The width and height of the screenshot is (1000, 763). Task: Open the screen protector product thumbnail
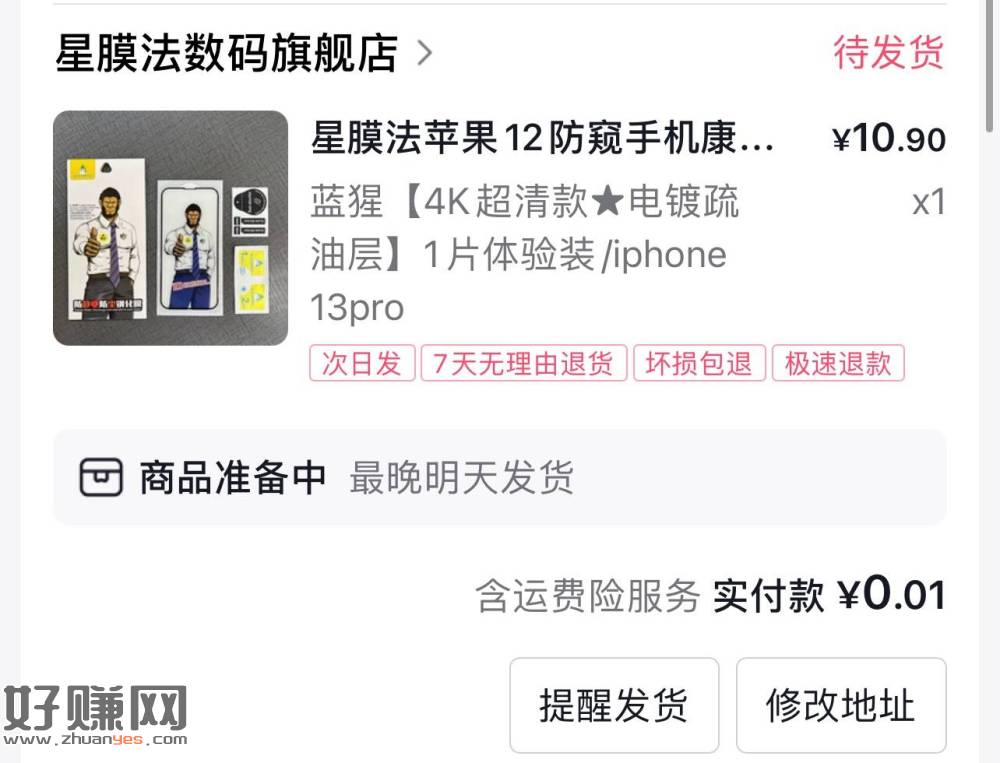pyautogui.click(x=170, y=228)
